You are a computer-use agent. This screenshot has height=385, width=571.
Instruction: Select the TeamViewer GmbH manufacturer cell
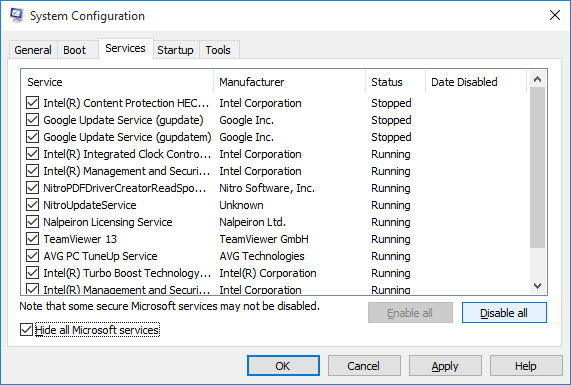pyautogui.click(x=264, y=239)
